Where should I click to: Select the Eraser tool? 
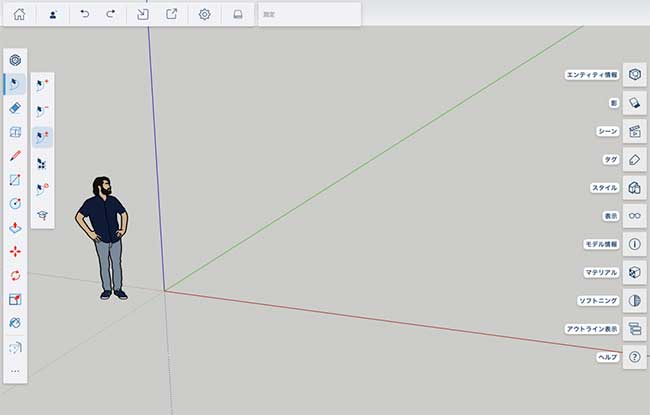tap(15, 108)
